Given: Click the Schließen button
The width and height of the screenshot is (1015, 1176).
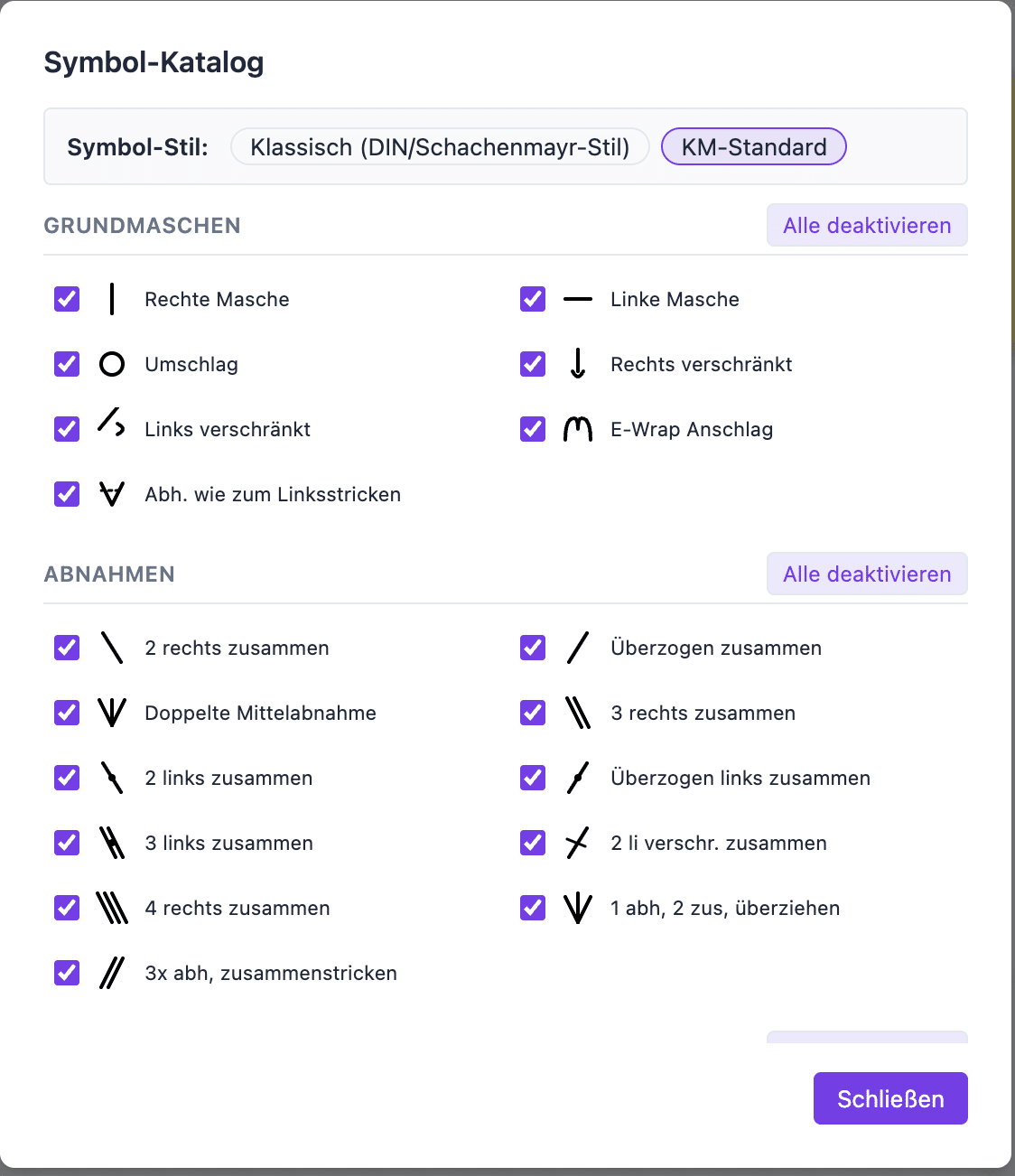Looking at the screenshot, I should [890, 1098].
